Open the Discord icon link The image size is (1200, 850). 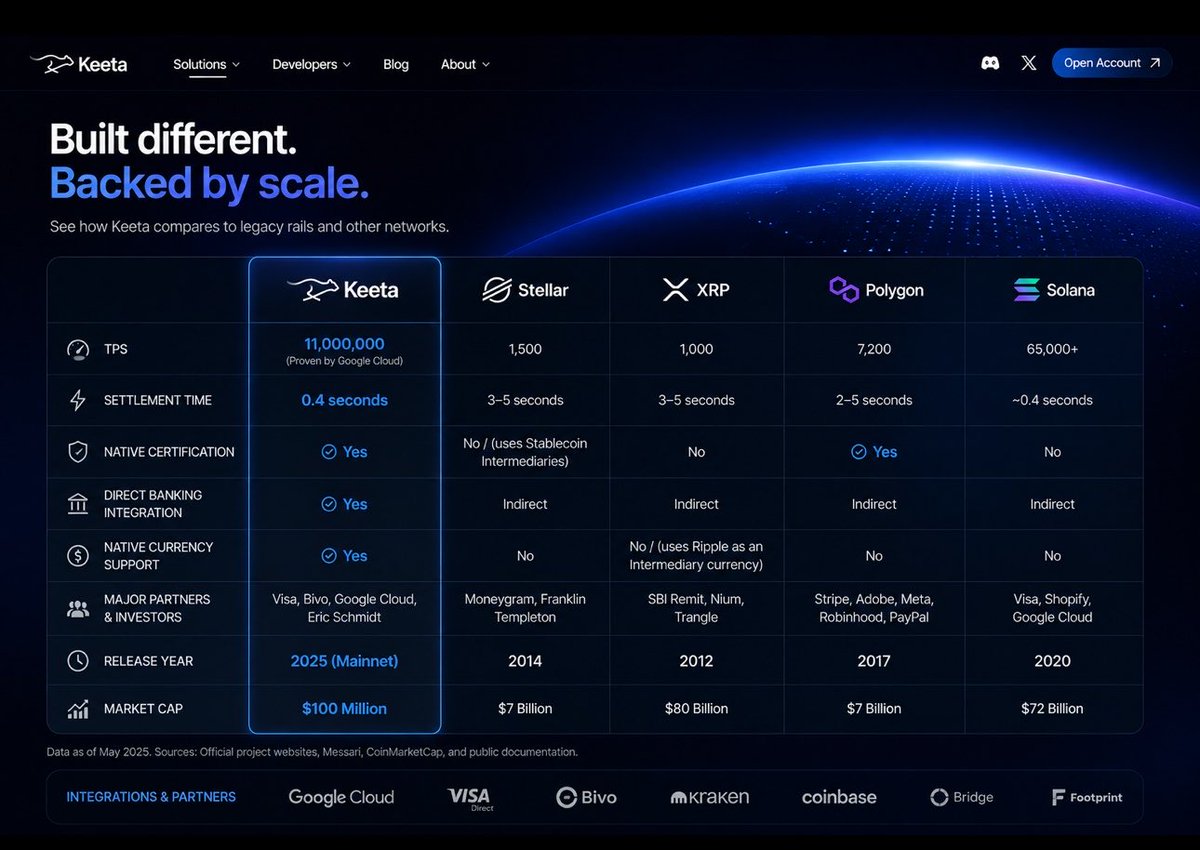coord(990,63)
